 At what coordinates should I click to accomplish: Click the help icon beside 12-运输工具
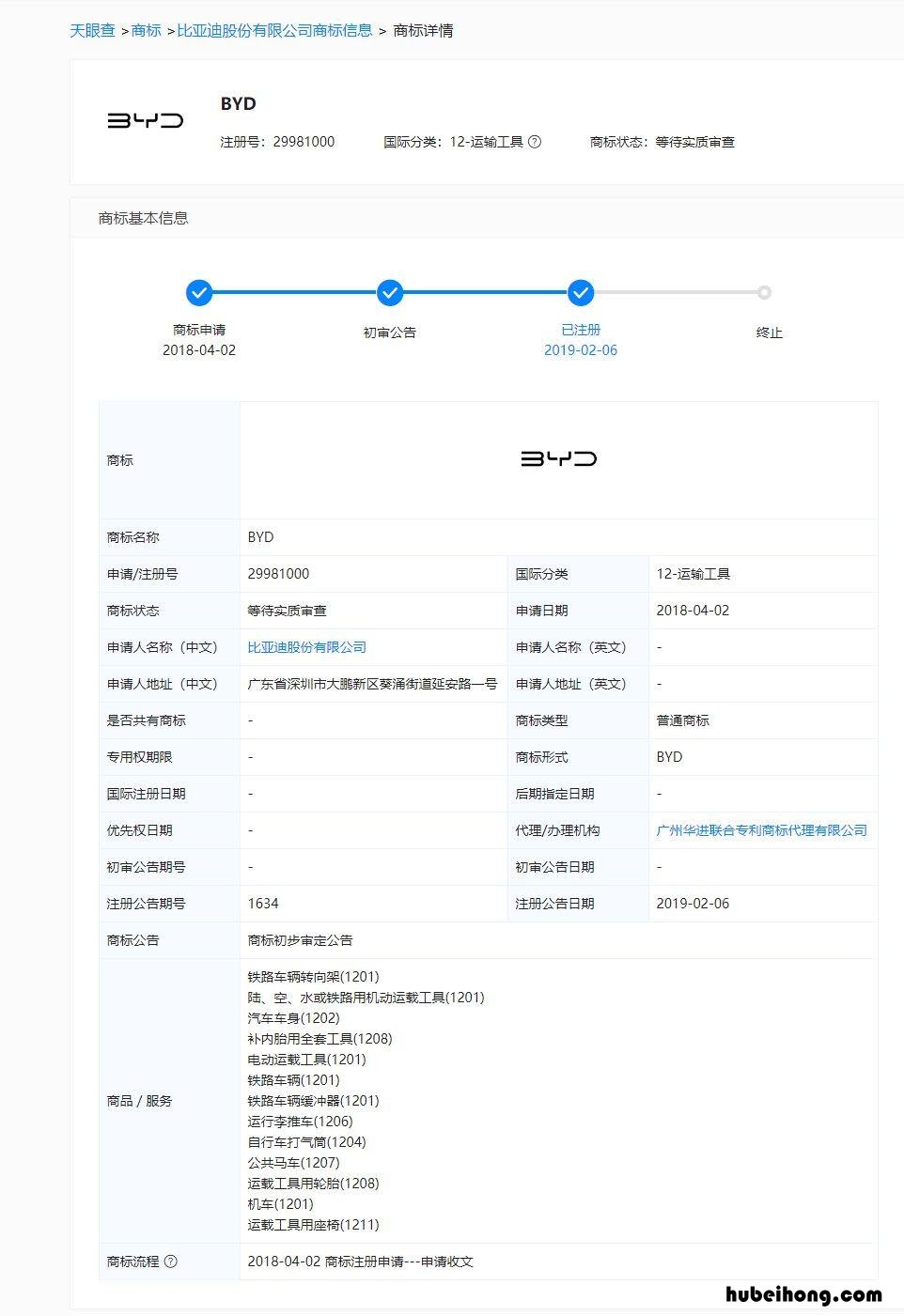coord(535,142)
